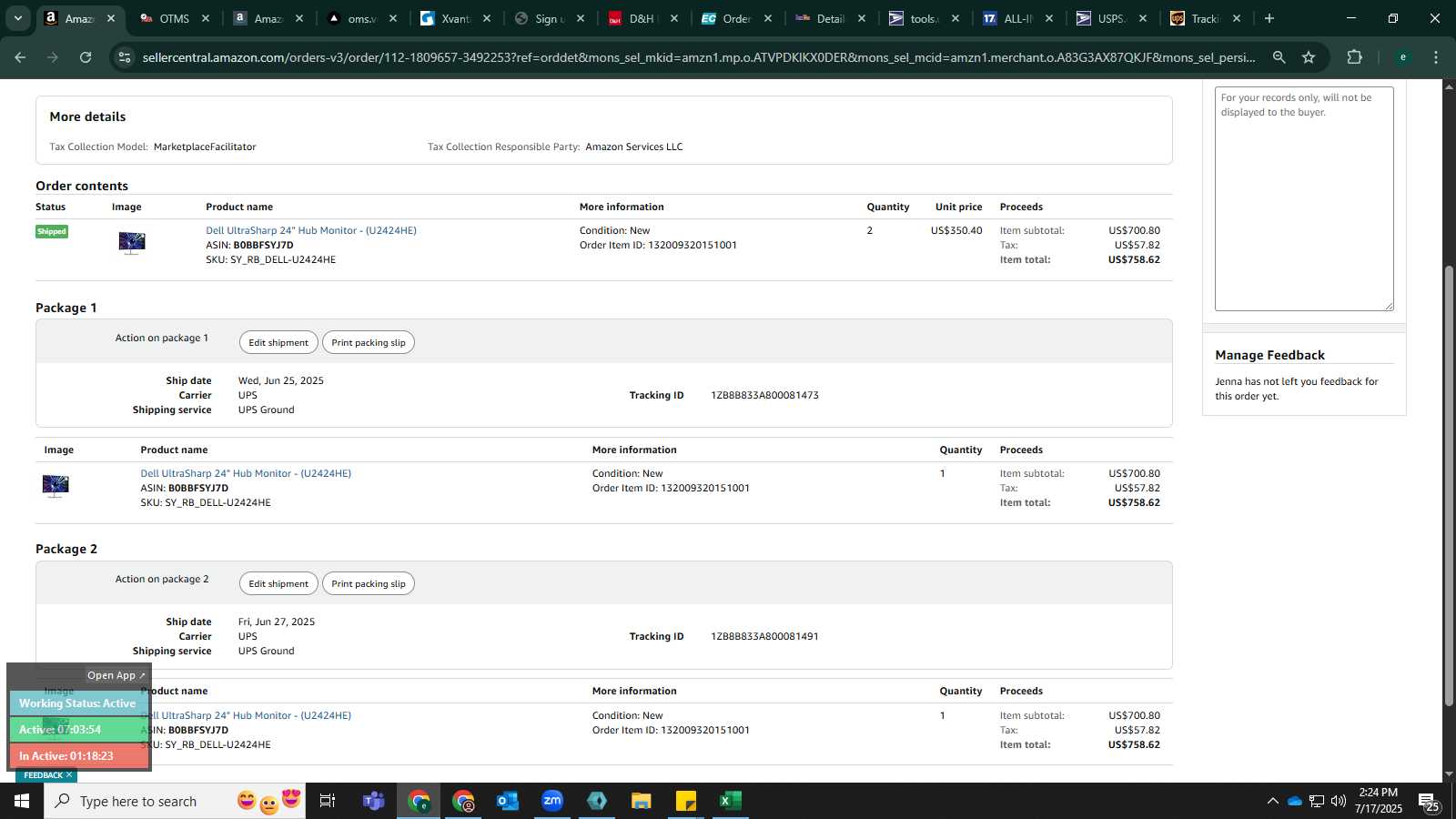1456x819 pixels.
Task: Open the tab search dropdown arrow
Action: tap(17, 18)
